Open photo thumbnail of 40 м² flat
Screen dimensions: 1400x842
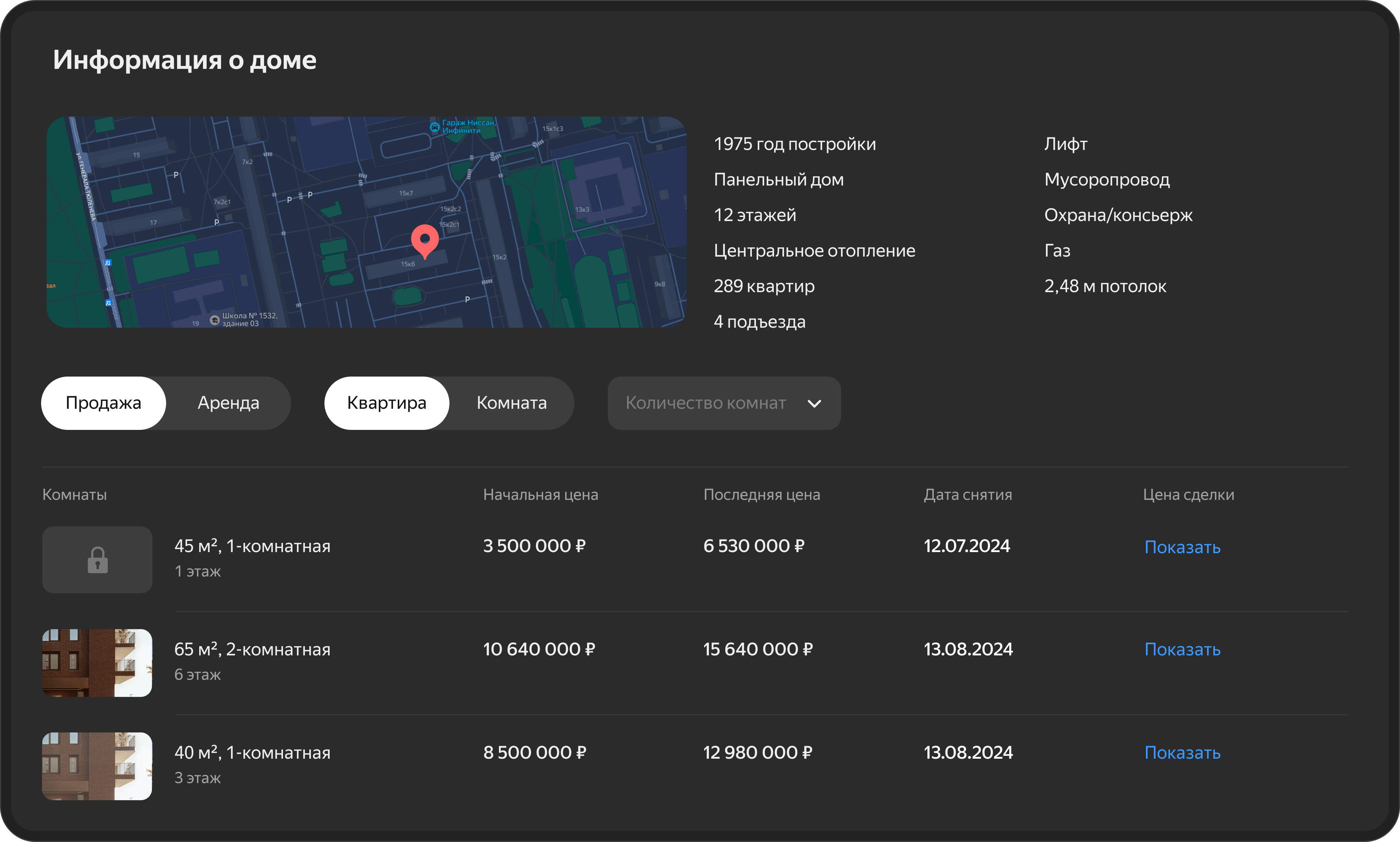97,766
